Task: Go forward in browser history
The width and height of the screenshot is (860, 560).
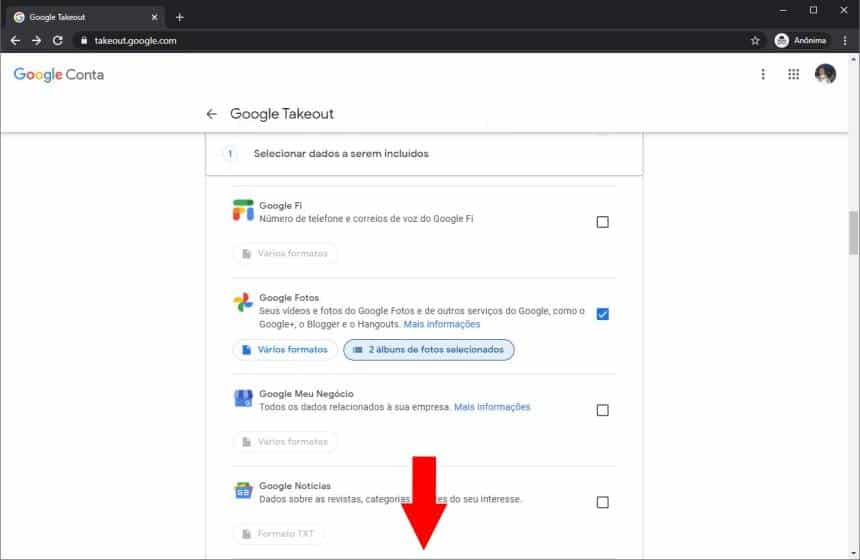Action: (x=36, y=41)
